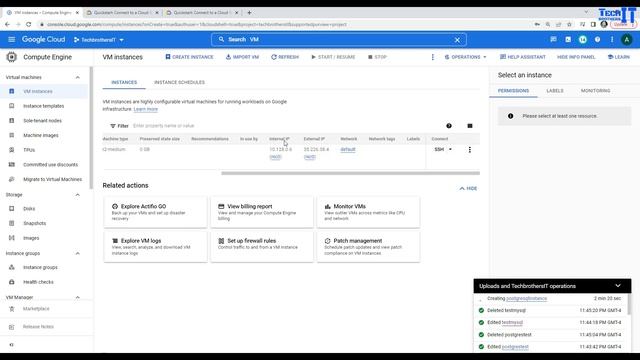Open Sole-tenant nodes in sidebar
Viewport: 640px width, 360px height.
tap(44, 121)
